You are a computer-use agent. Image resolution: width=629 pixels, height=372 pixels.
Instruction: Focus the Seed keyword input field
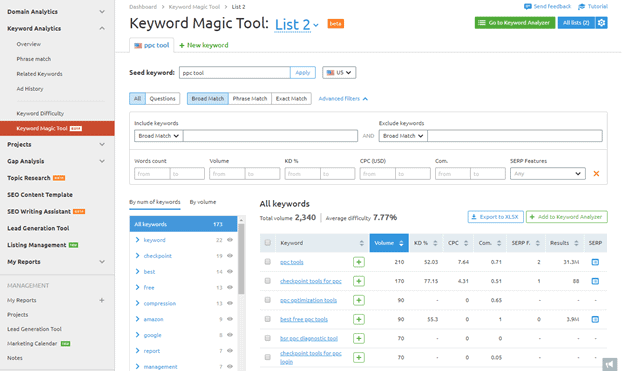(x=235, y=73)
